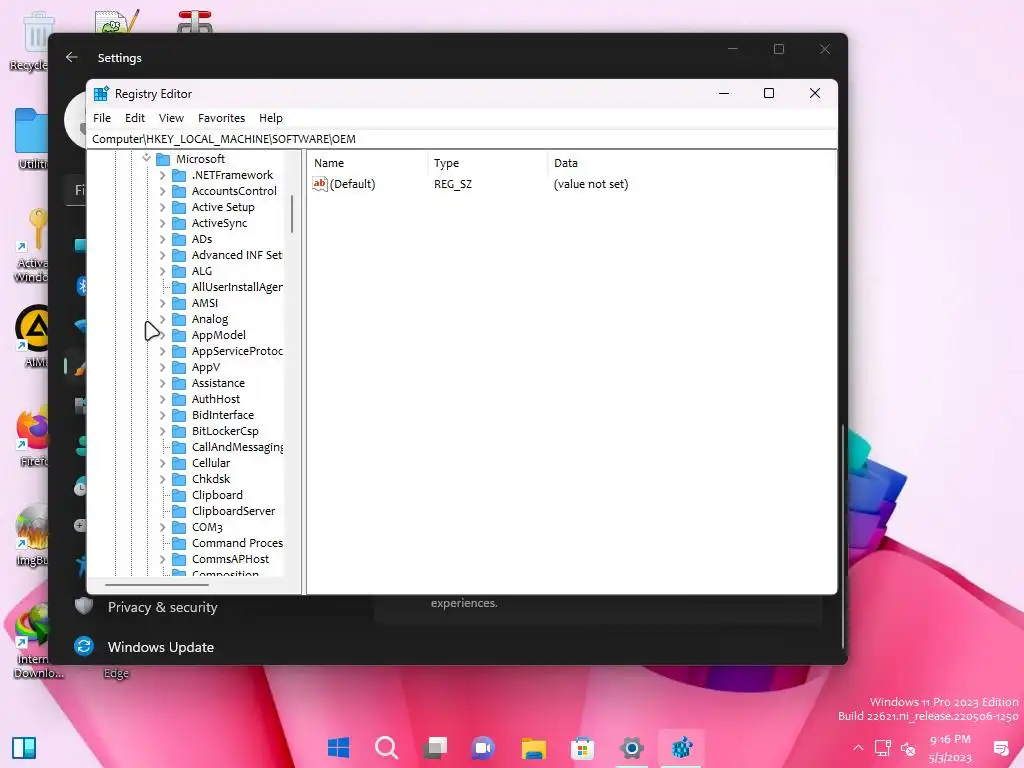Expand the AppV key
Viewport: 1024px width, 768px height.
click(x=162, y=367)
